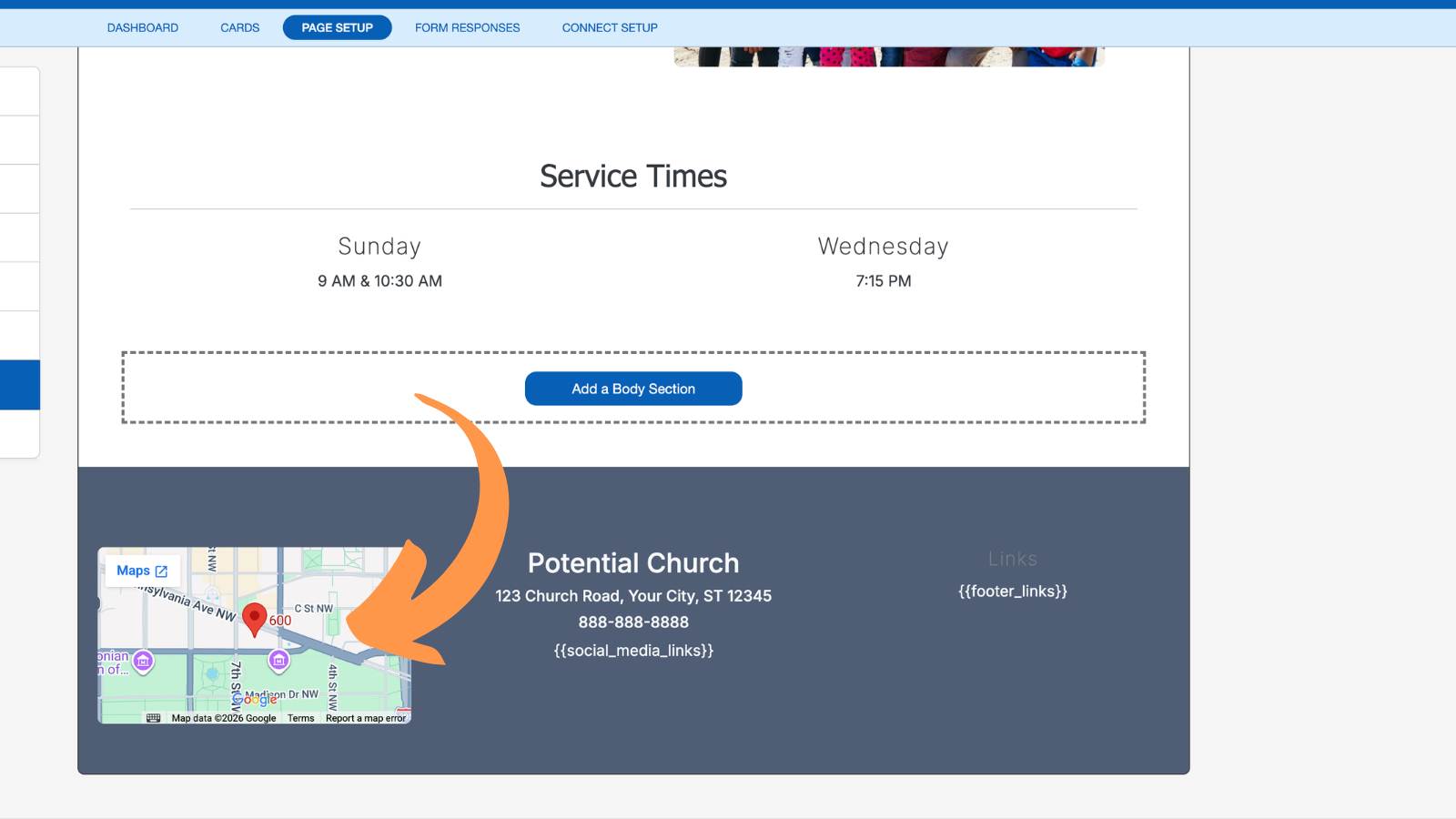Click the Service Times heading
Screen dimensions: 1456x819
point(633,176)
